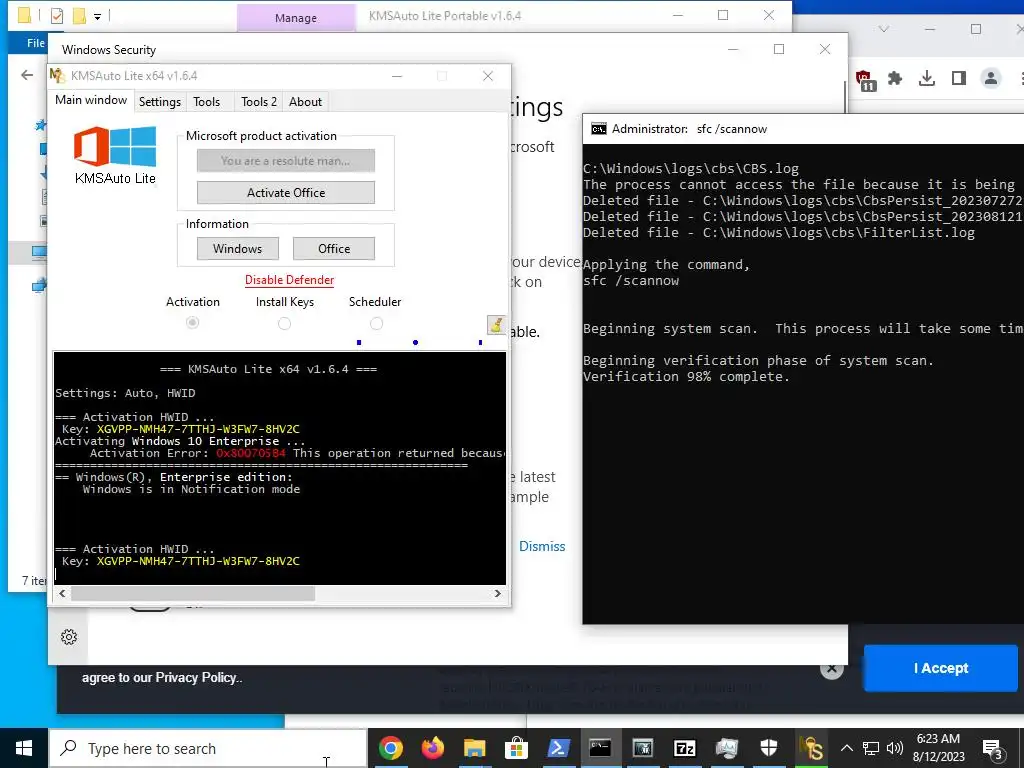Click the Disable Defender link
The width and height of the screenshot is (1024, 768).
pos(289,280)
